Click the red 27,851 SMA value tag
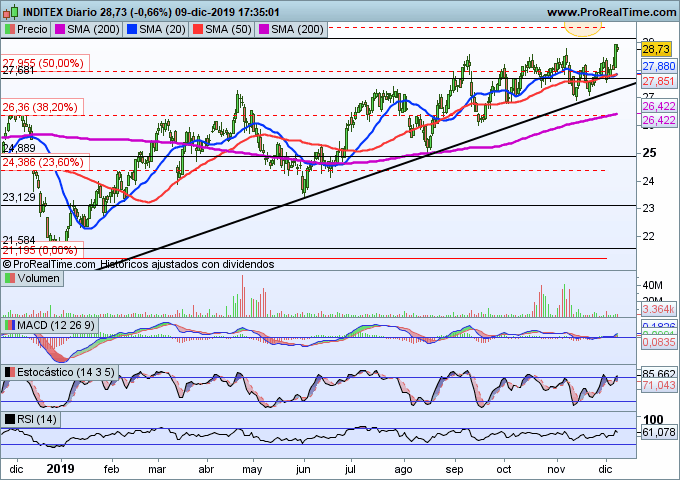Viewport: 680px width, 480px height. (659, 81)
